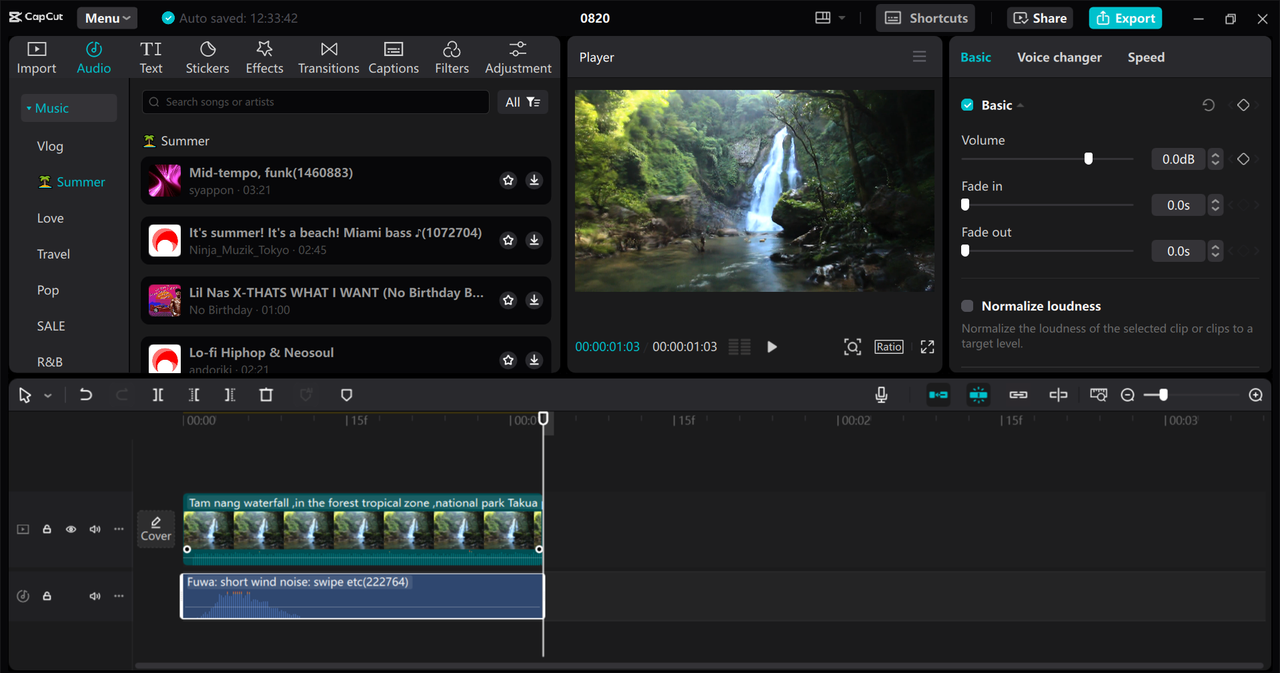Open the Import panel

click(x=37, y=58)
